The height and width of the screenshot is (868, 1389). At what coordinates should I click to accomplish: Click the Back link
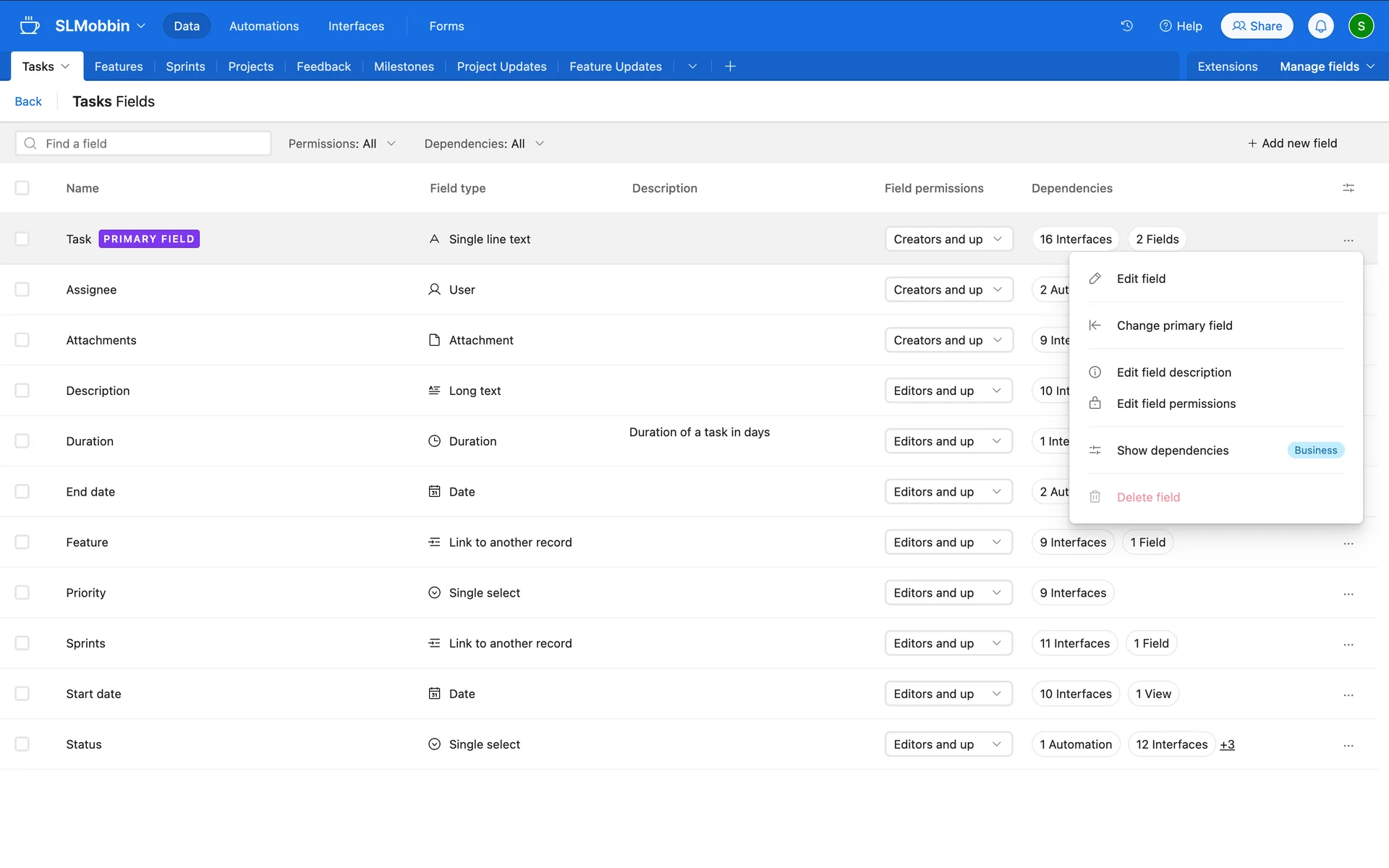click(28, 101)
